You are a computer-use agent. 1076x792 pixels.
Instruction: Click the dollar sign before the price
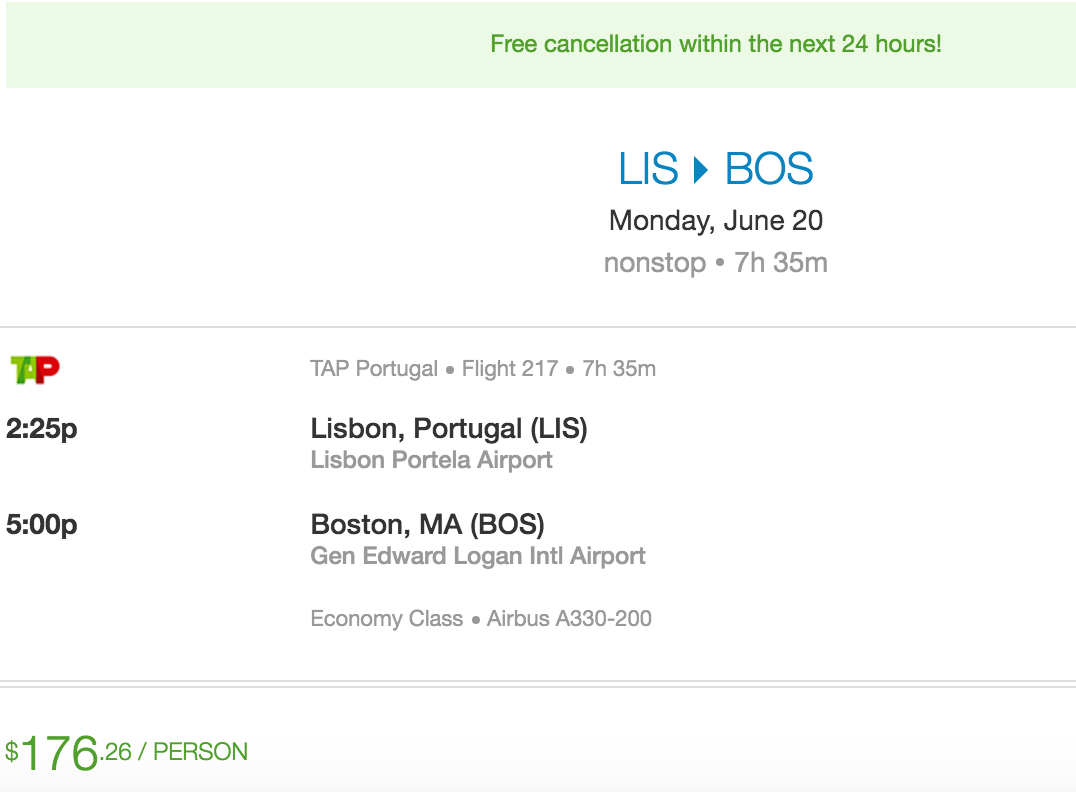(x=12, y=751)
